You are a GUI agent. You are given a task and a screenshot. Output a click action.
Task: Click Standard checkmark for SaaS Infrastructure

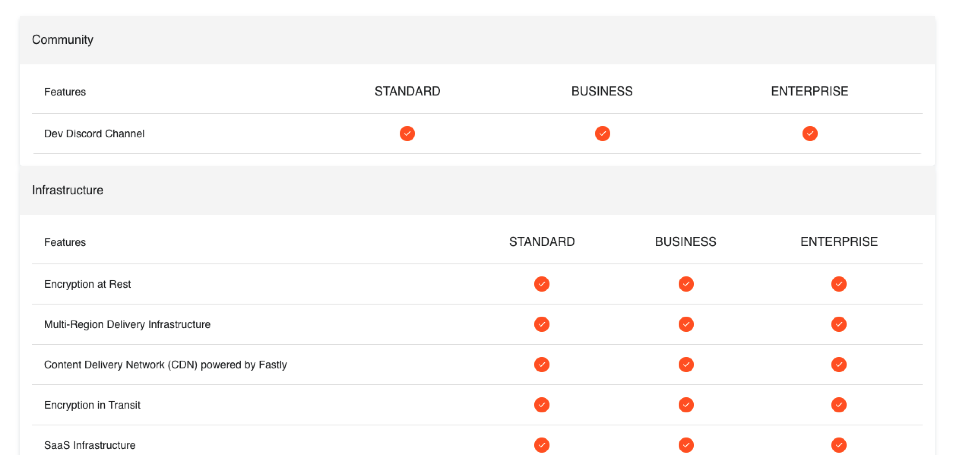pos(542,445)
